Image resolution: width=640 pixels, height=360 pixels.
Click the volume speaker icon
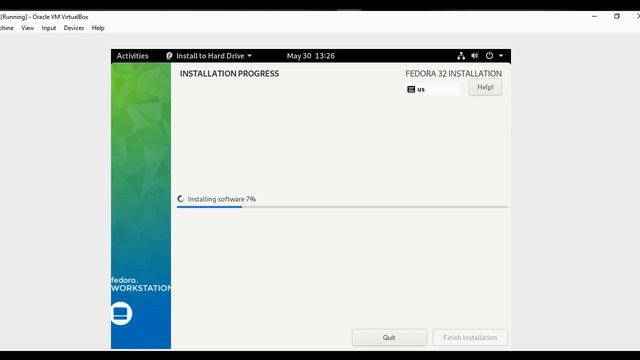[x=475, y=56]
